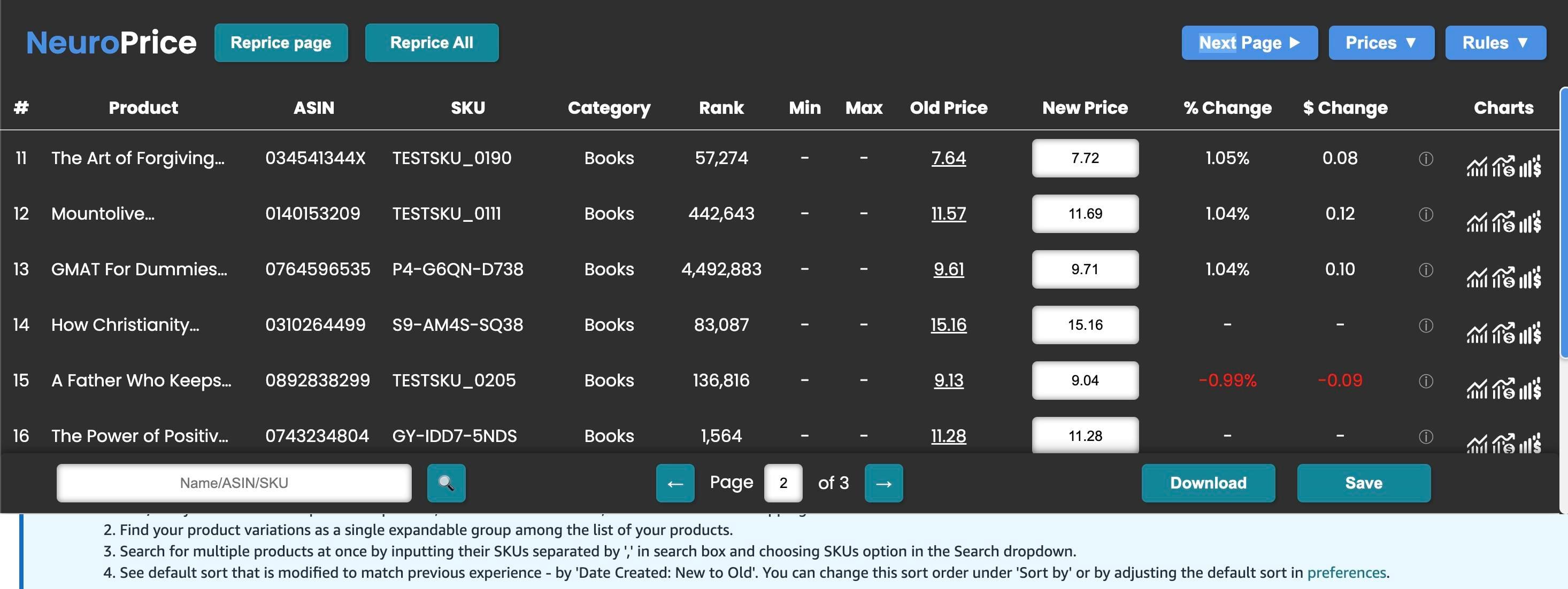1568x589 pixels.
Task: Click the info icon on the How Christianity row
Action: pos(1426,325)
